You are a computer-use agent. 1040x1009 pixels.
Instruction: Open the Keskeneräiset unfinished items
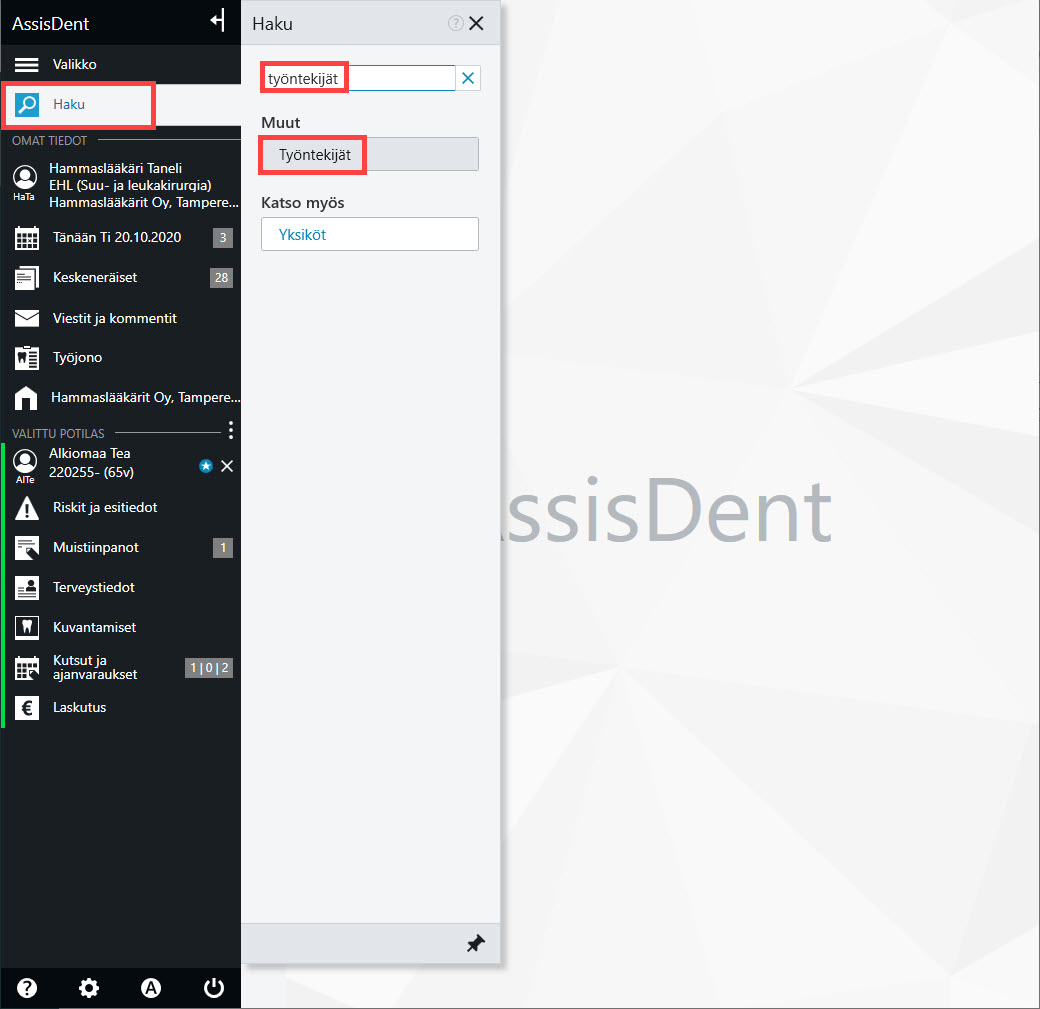(121, 278)
